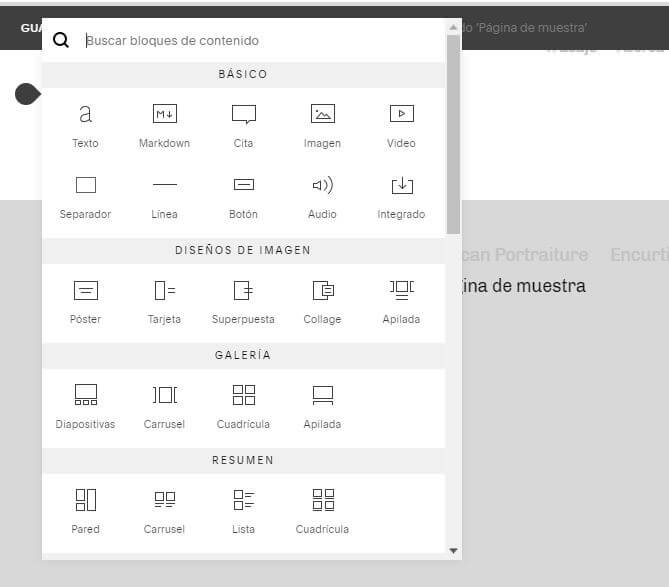
Task: Insert an Integrado embed block
Action: [x=401, y=198]
